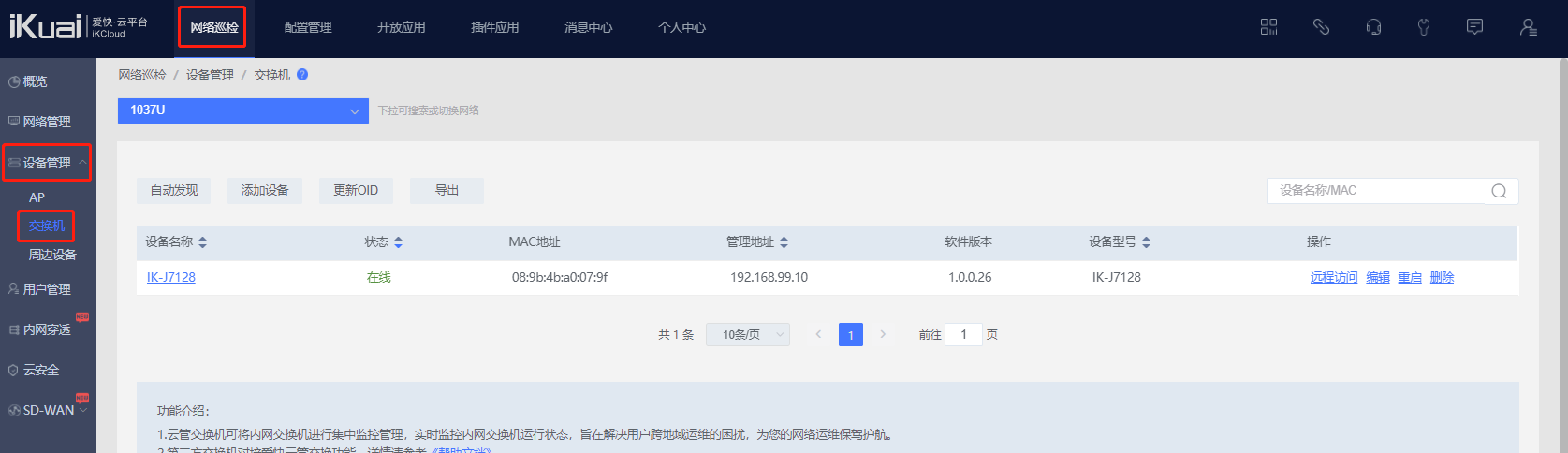Select AP under device management

(37, 197)
